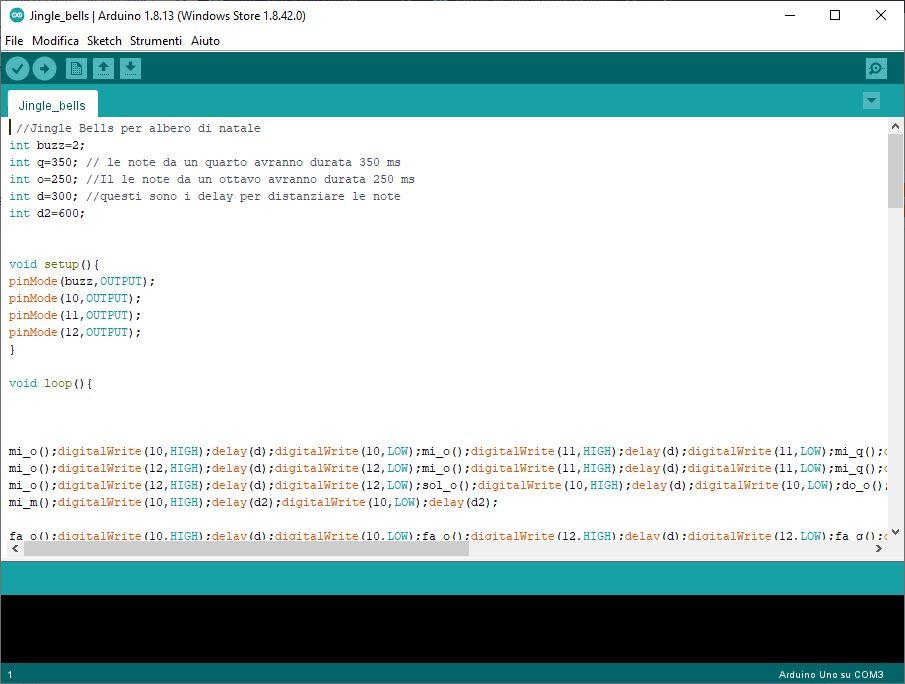The height and width of the screenshot is (684, 905).
Task: Select the Jingle_bells sketch tab
Action: coord(53,105)
